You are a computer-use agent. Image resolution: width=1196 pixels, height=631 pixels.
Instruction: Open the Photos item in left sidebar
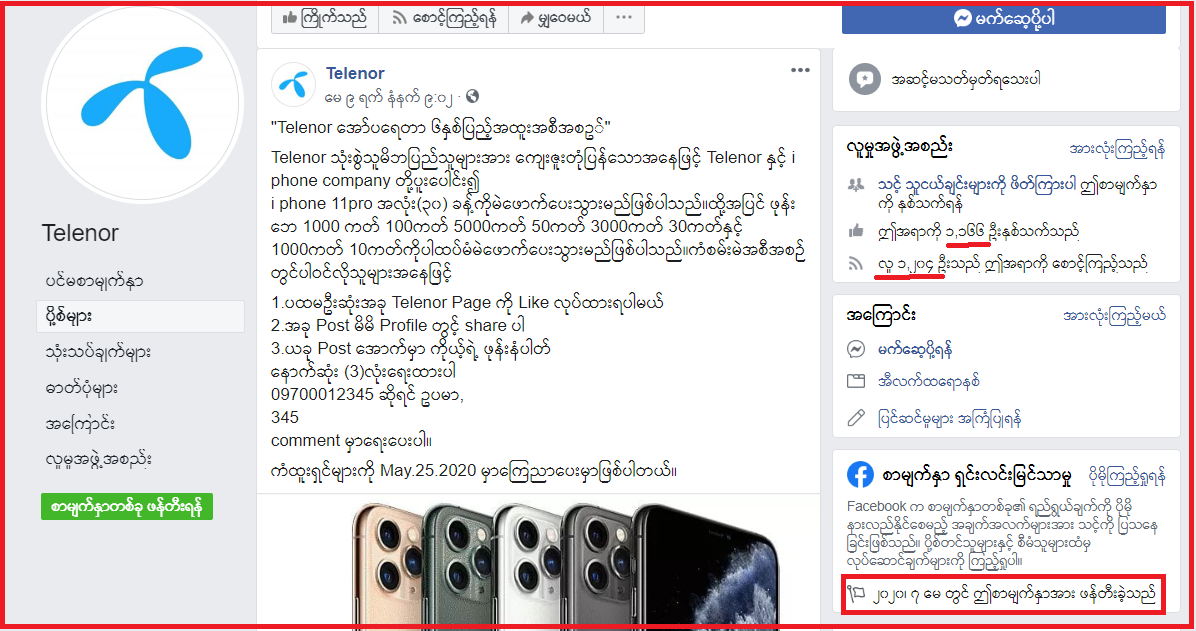click(82, 388)
